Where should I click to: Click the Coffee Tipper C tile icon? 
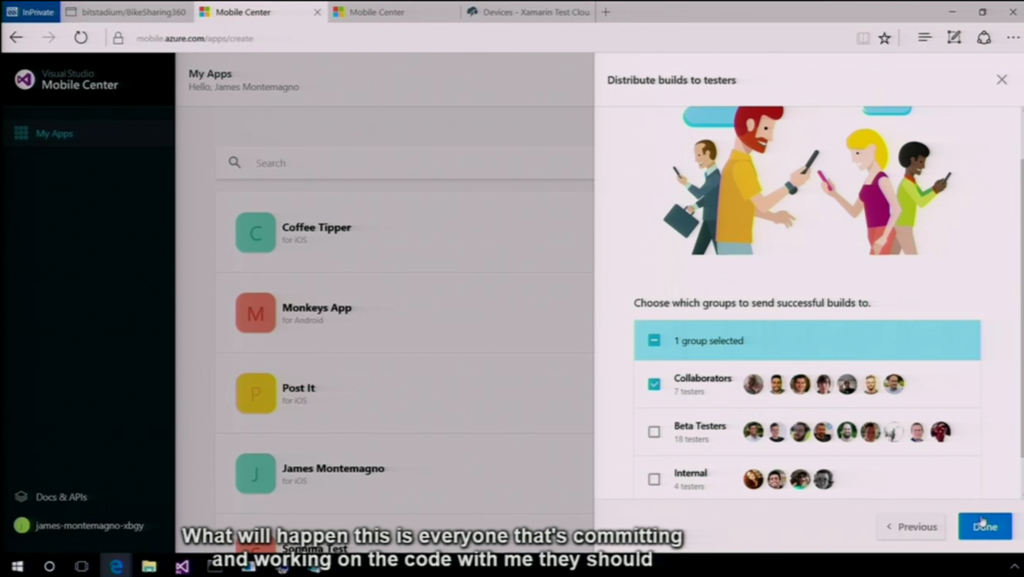pos(255,232)
